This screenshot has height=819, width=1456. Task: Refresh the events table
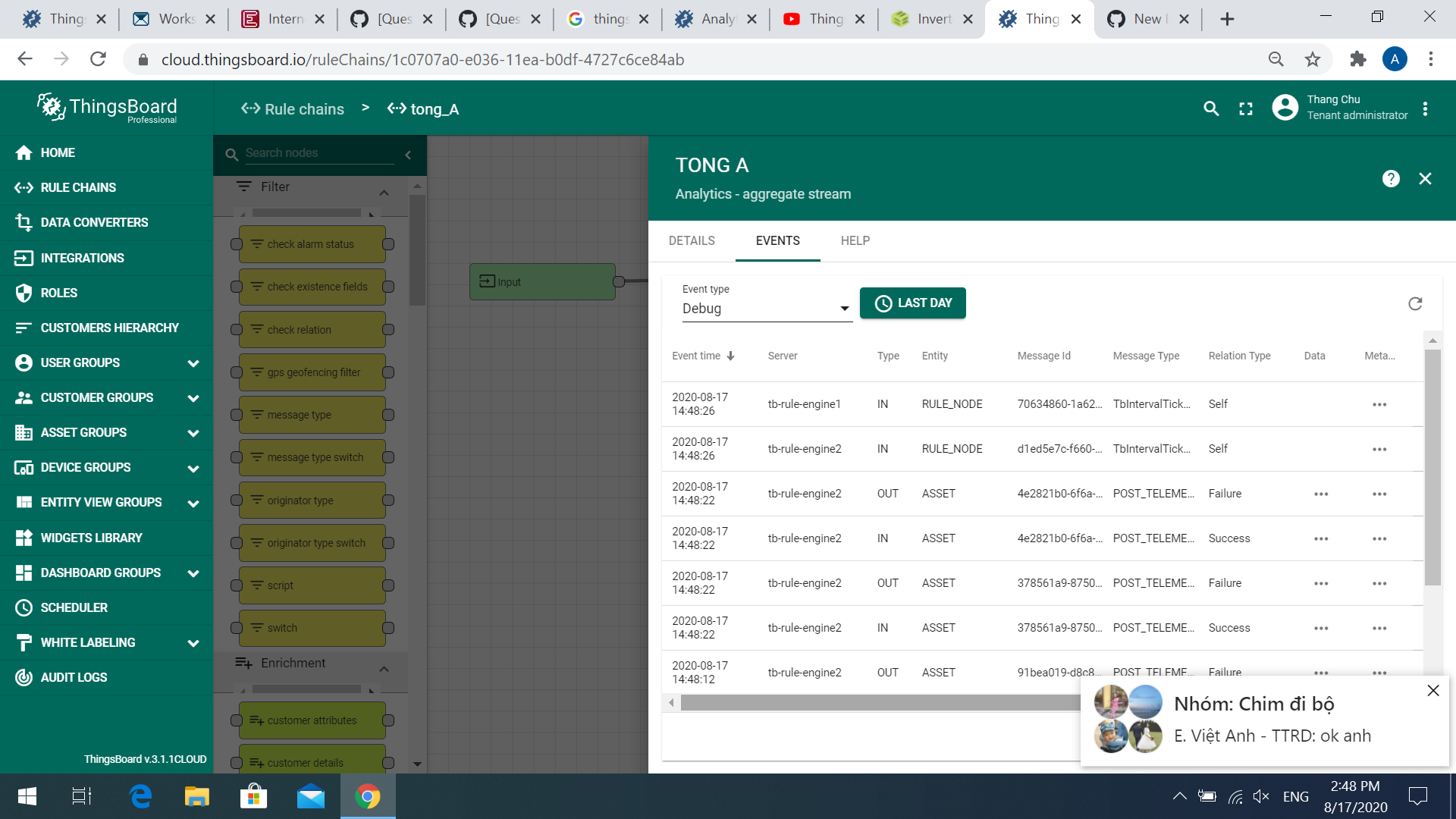[x=1415, y=304]
